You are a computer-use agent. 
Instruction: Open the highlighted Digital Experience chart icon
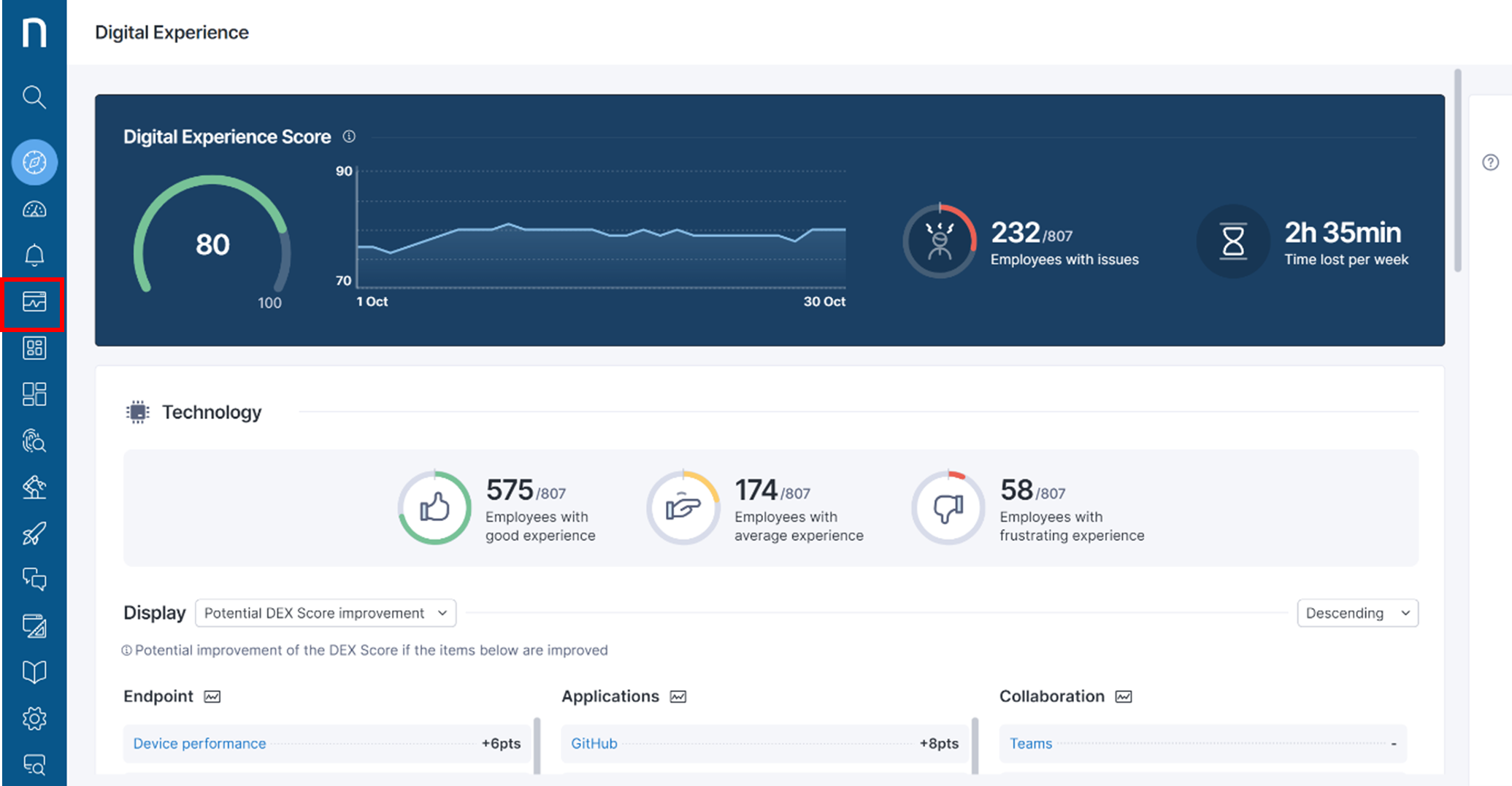tap(34, 302)
